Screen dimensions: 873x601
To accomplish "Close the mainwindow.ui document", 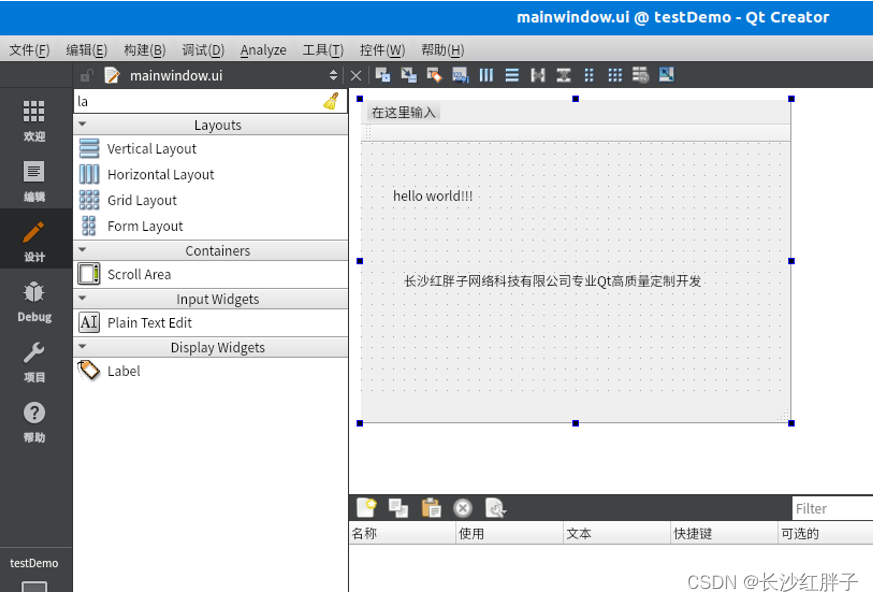I will 356,75.
